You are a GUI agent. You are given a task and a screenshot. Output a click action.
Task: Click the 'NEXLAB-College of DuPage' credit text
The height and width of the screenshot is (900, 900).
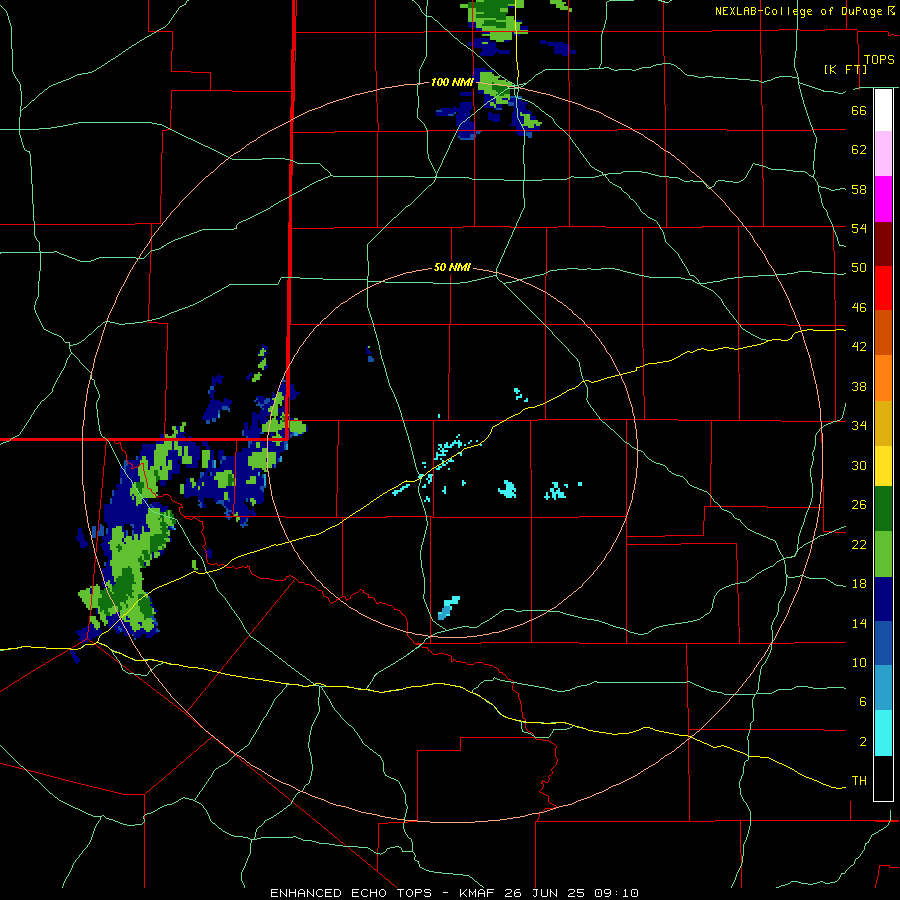tap(800, 11)
